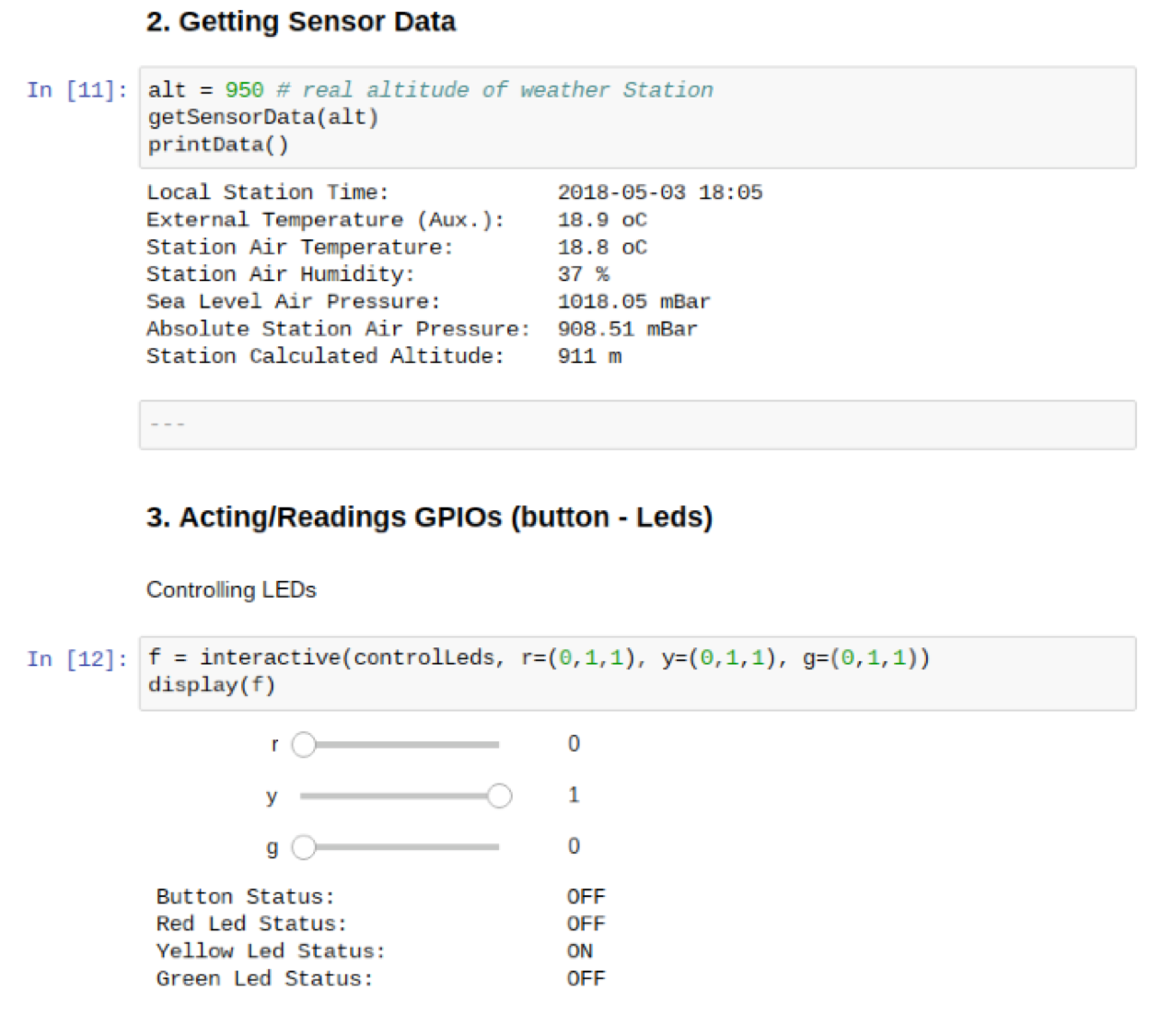Click the printData() line in cell 11
The height and width of the screenshot is (1036, 1160).
click(x=218, y=145)
